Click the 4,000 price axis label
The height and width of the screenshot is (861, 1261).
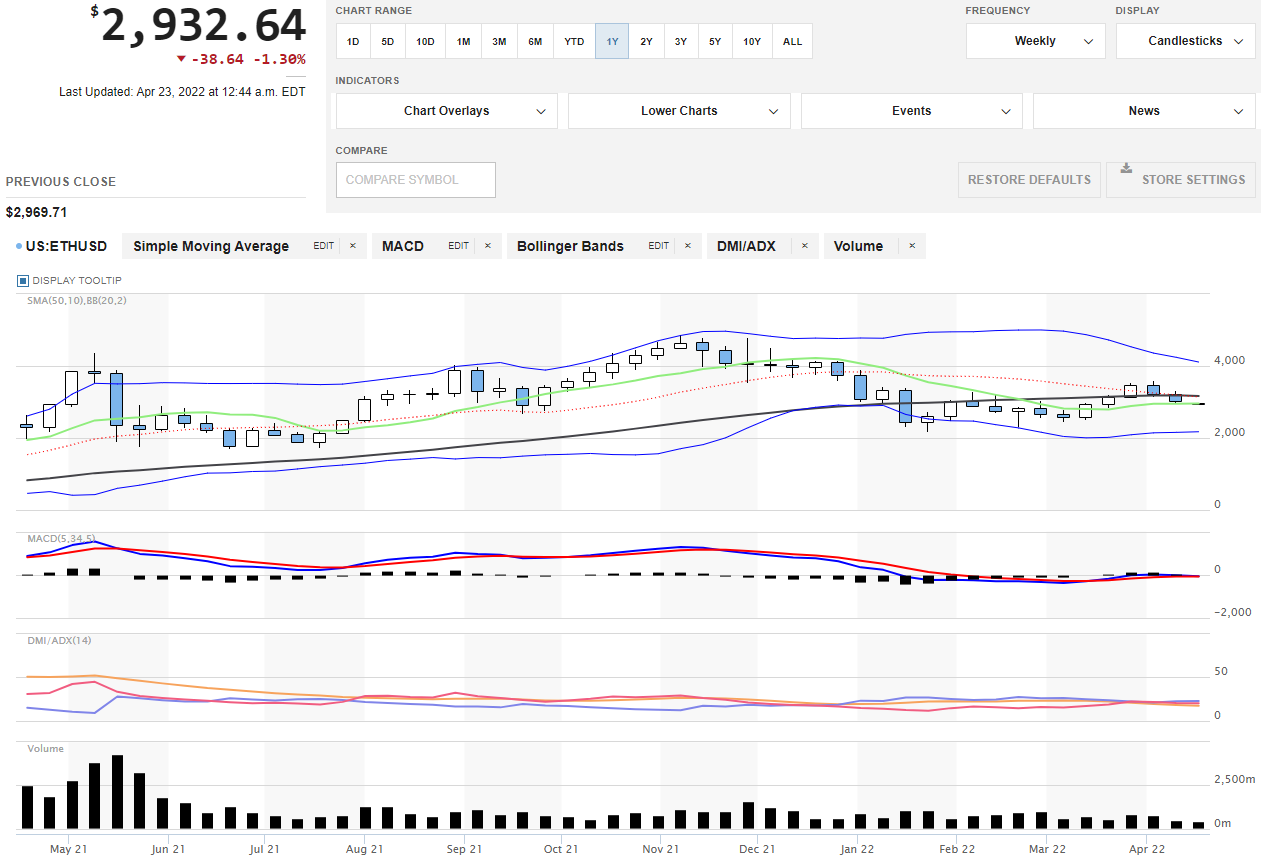coord(1229,360)
